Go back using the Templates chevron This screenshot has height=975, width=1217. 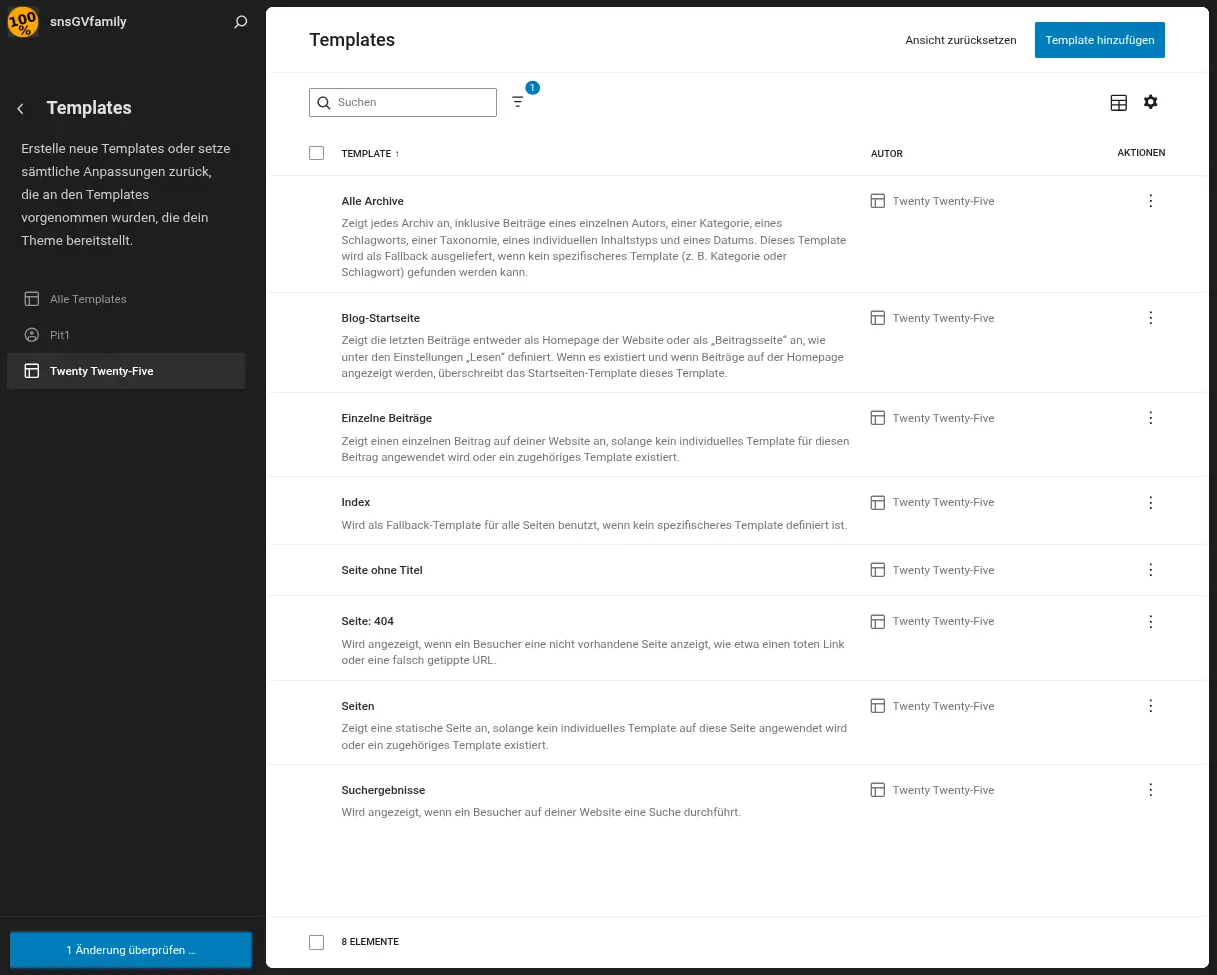[x=21, y=108]
